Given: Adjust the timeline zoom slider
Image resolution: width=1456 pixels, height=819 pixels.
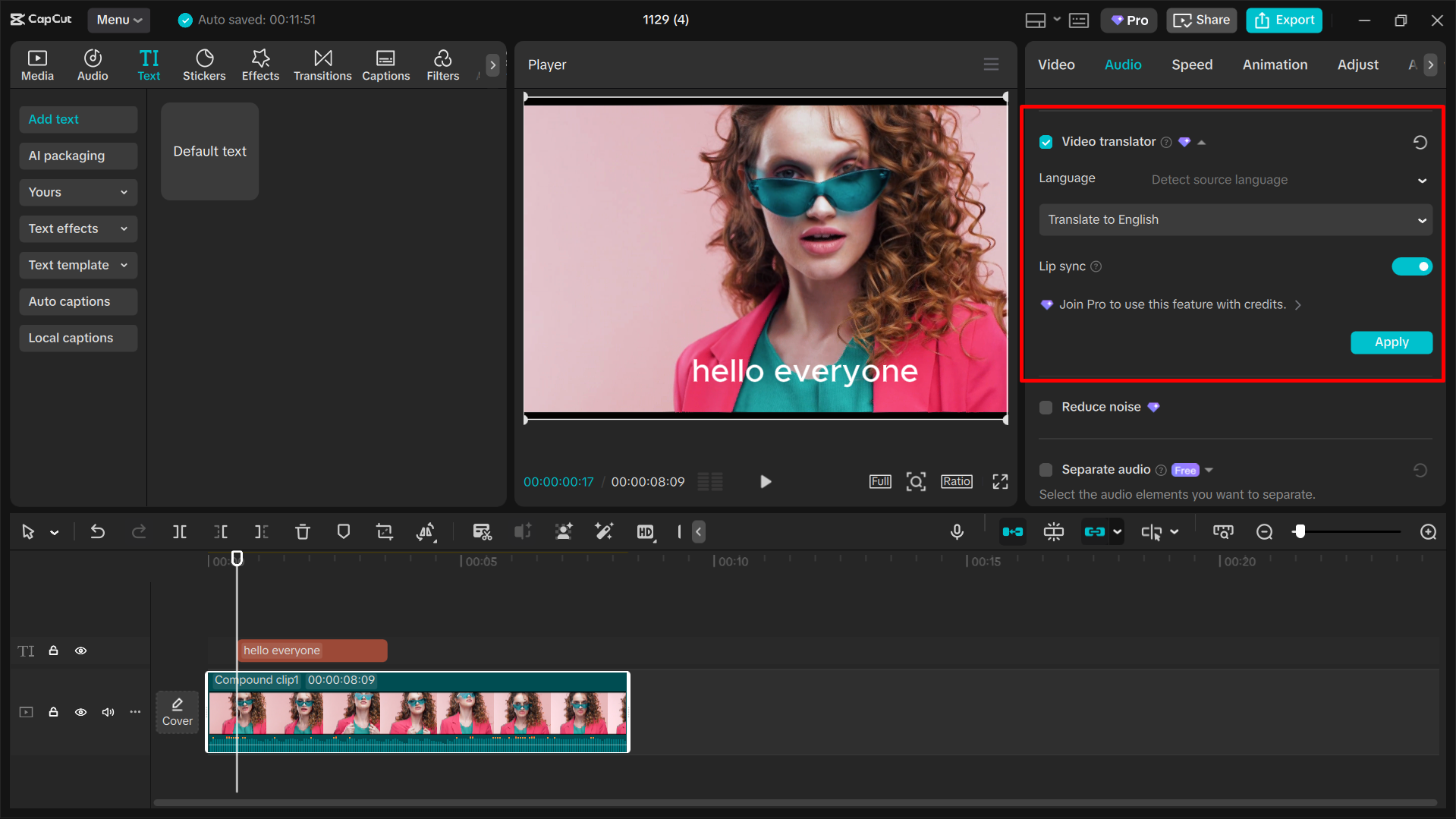Looking at the screenshot, I should [1300, 531].
